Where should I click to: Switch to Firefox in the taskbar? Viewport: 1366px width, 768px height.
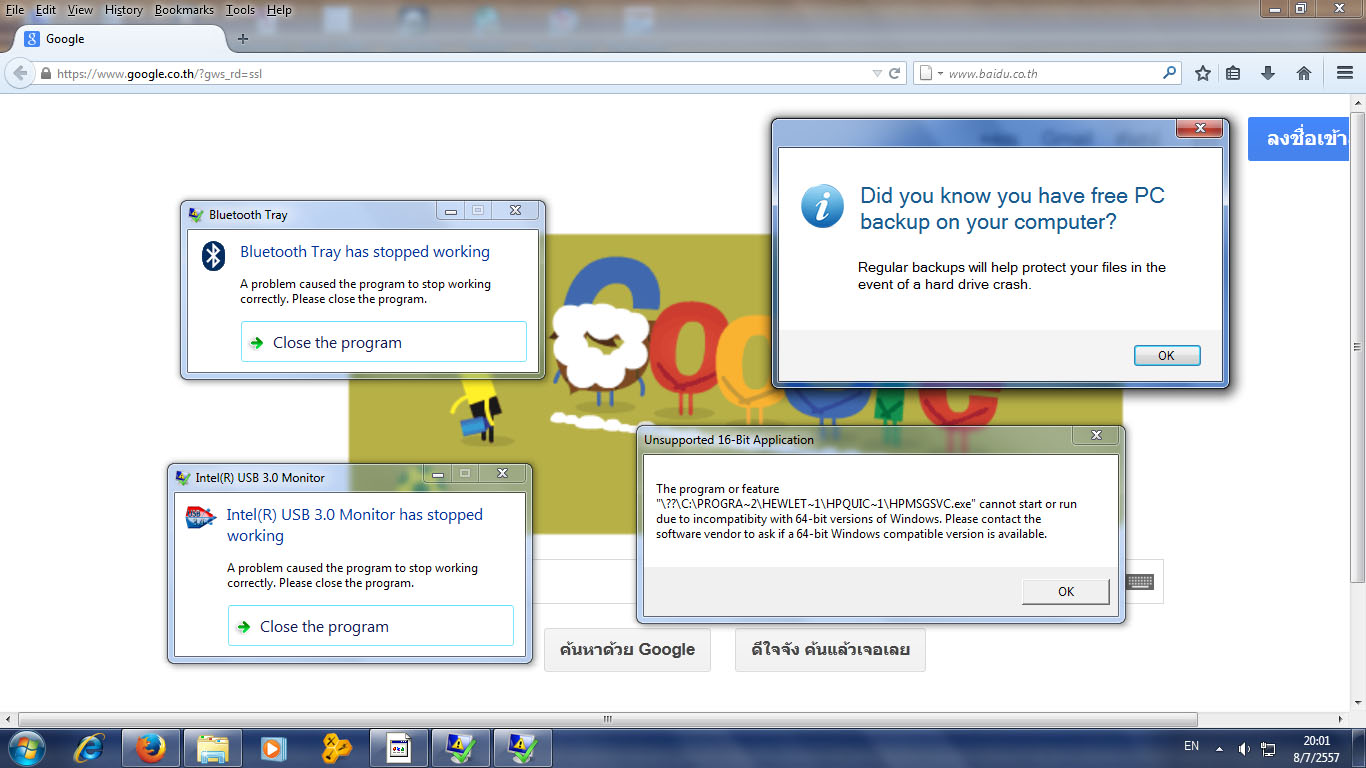(151, 748)
